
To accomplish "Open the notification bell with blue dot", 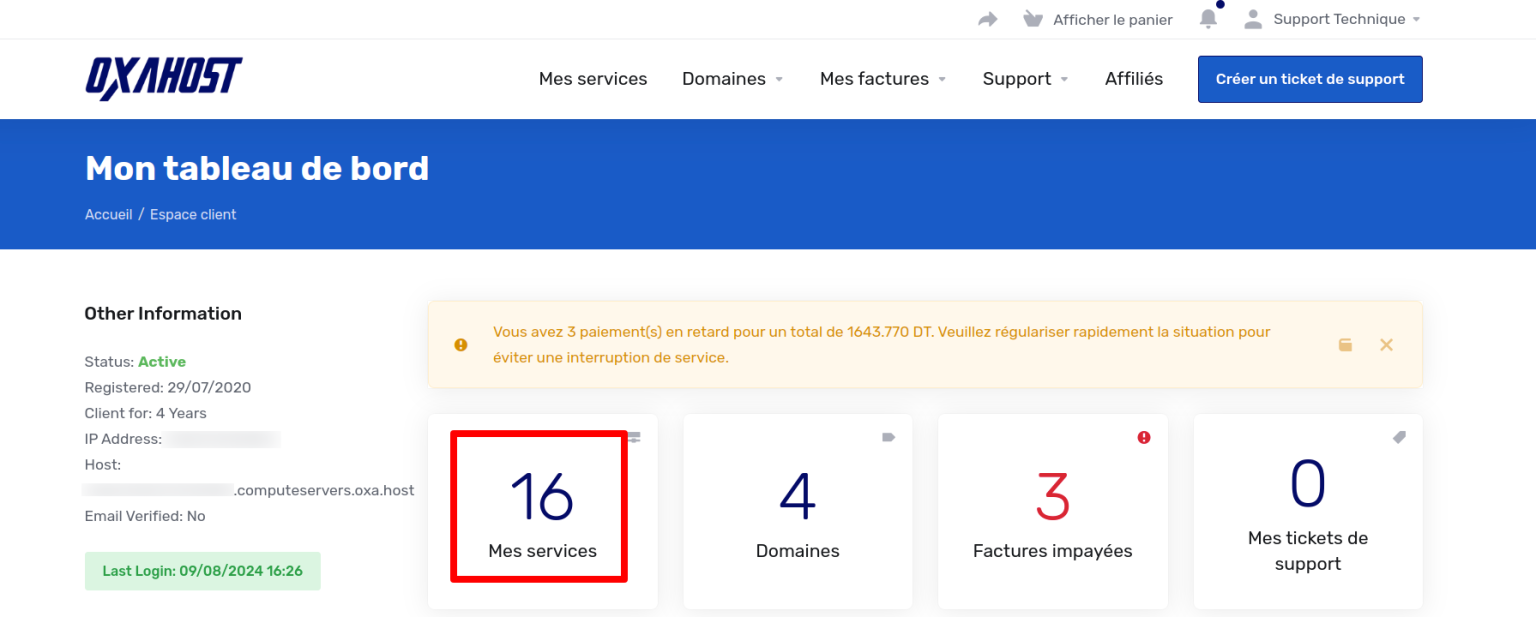I will coord(1208,18).
